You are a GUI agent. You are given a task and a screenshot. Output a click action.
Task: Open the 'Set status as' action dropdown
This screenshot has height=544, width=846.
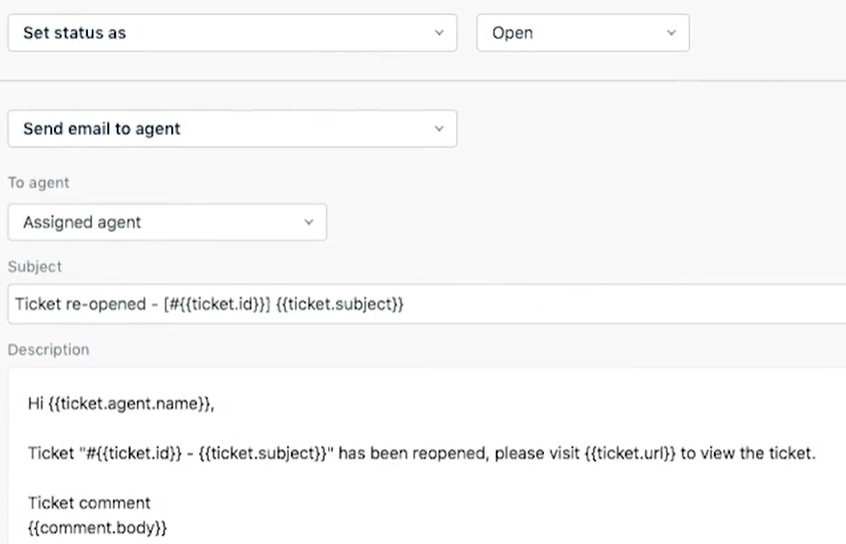coord(232,33)
